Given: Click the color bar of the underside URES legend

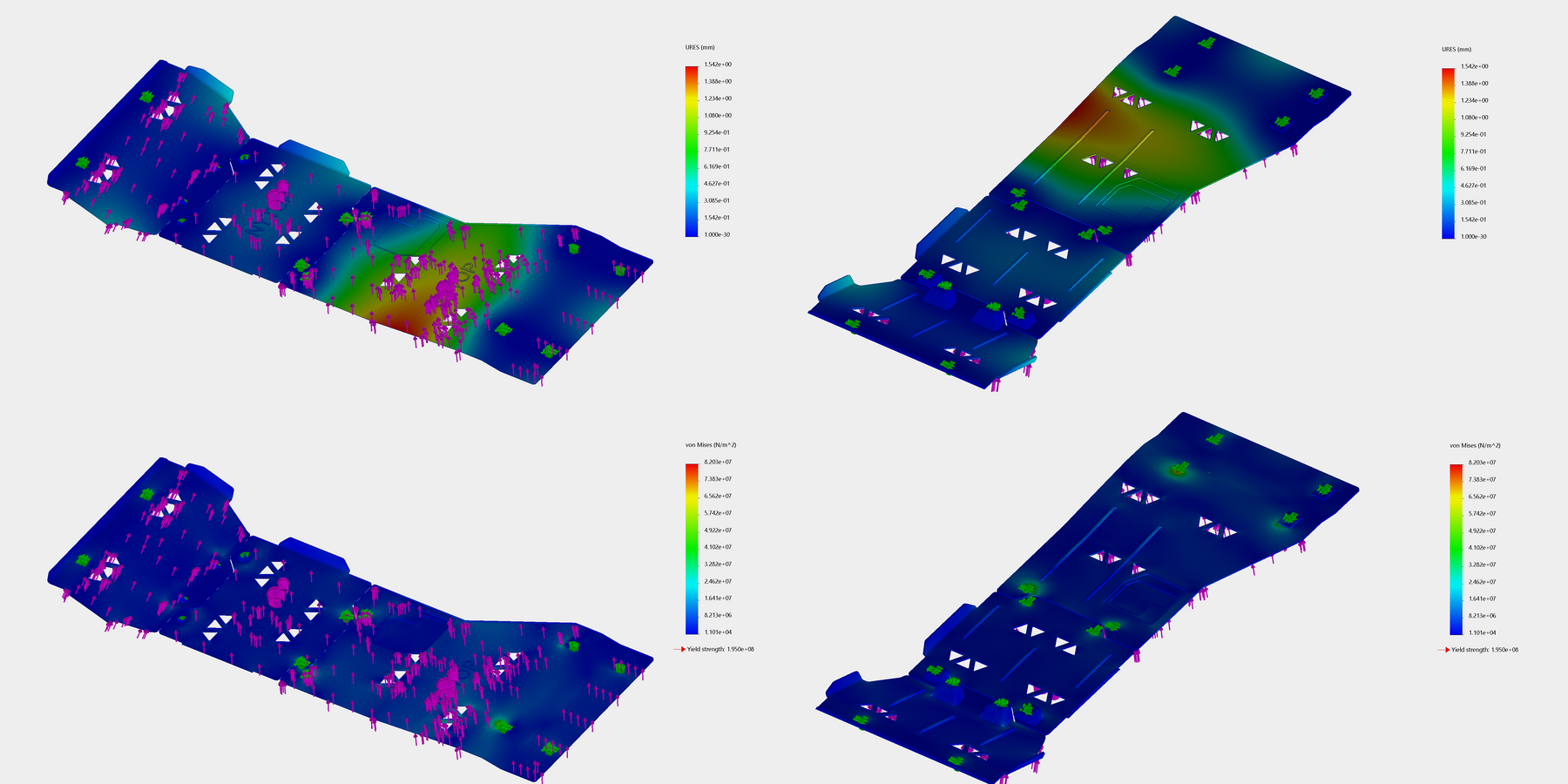Looking at the screenshot, I should (x=1448, y=152).
